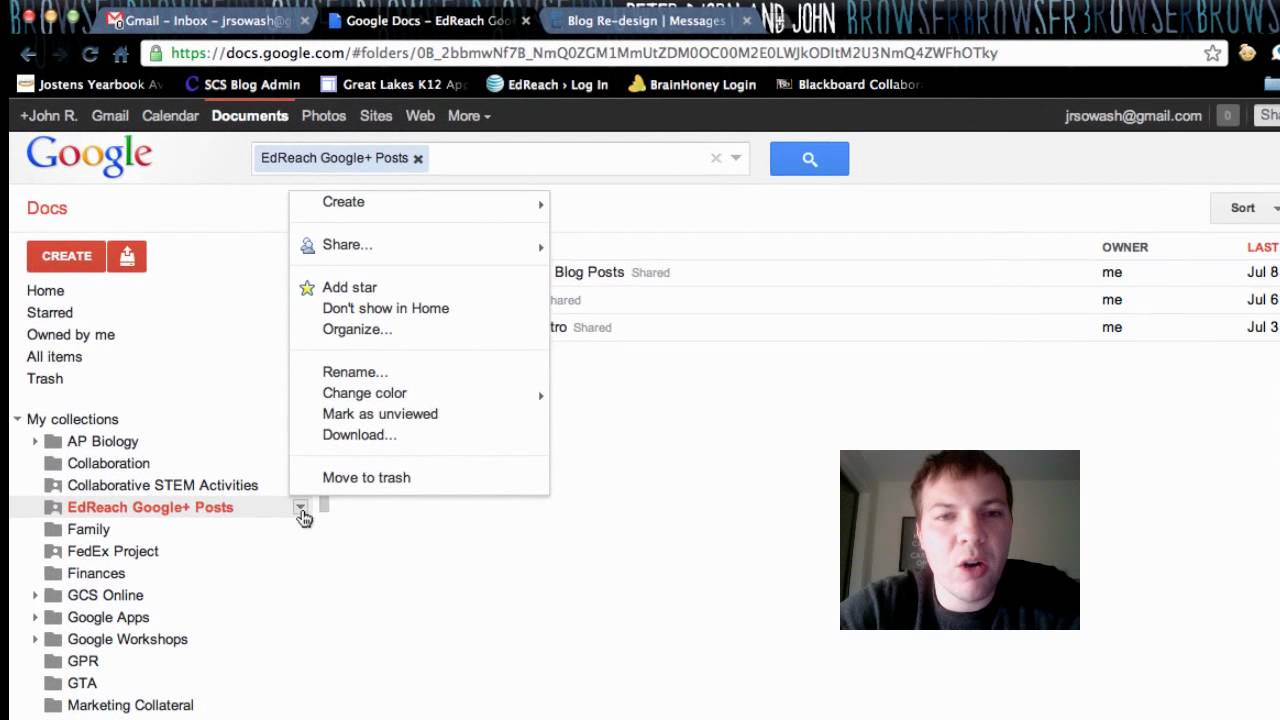Screen dimensions: 1280x720
Task: Select Collaborative STEM Activities collection
Action: tap(162, 485)
